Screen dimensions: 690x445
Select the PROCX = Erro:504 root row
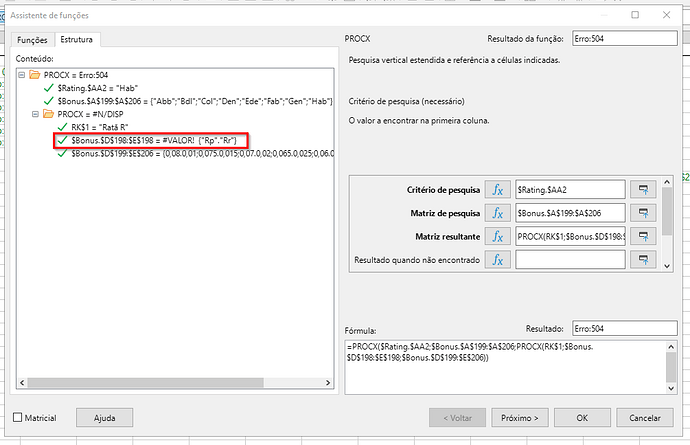click(x=76, y=75)
